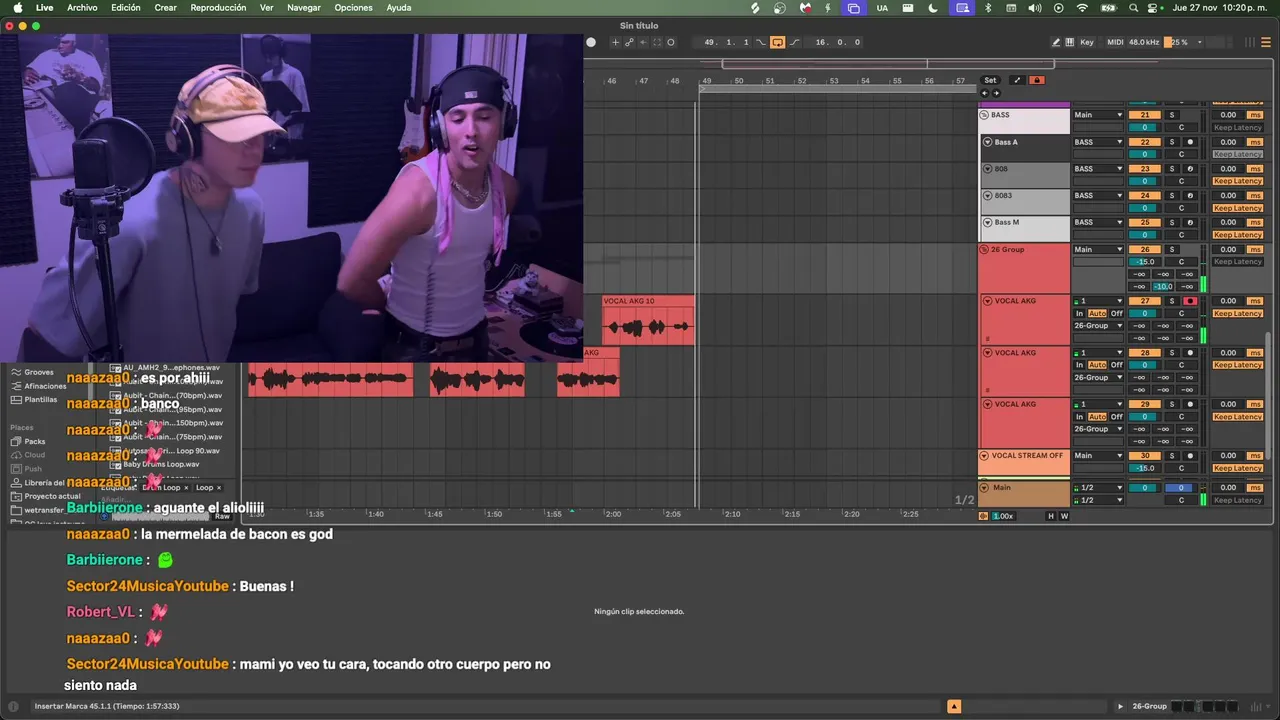1280x720 pixels.
Task: Disarm recording on VOCAL AKG track 27
Action: [1190, 301]
